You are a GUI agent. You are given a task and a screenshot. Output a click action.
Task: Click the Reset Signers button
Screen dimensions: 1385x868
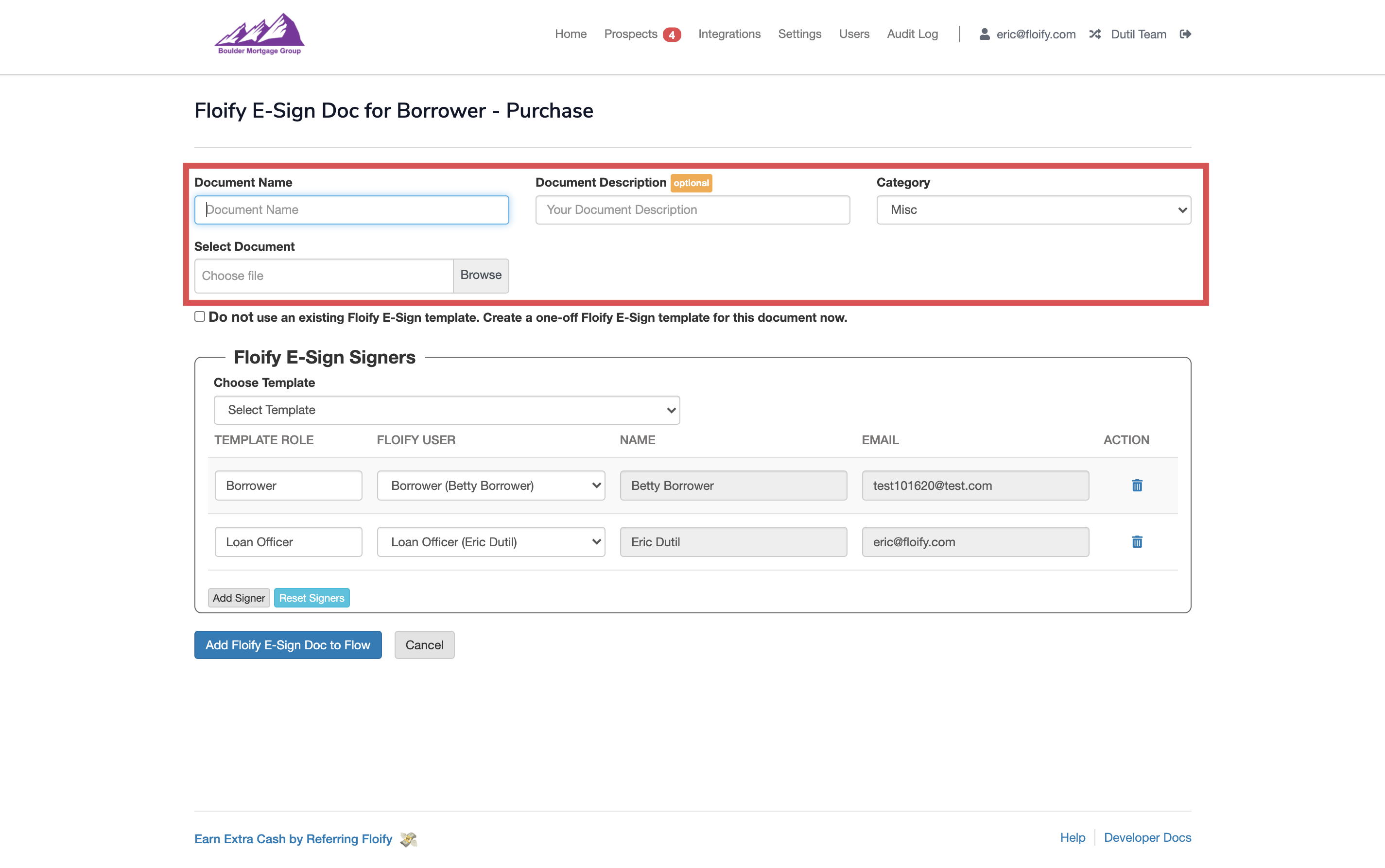312,598
